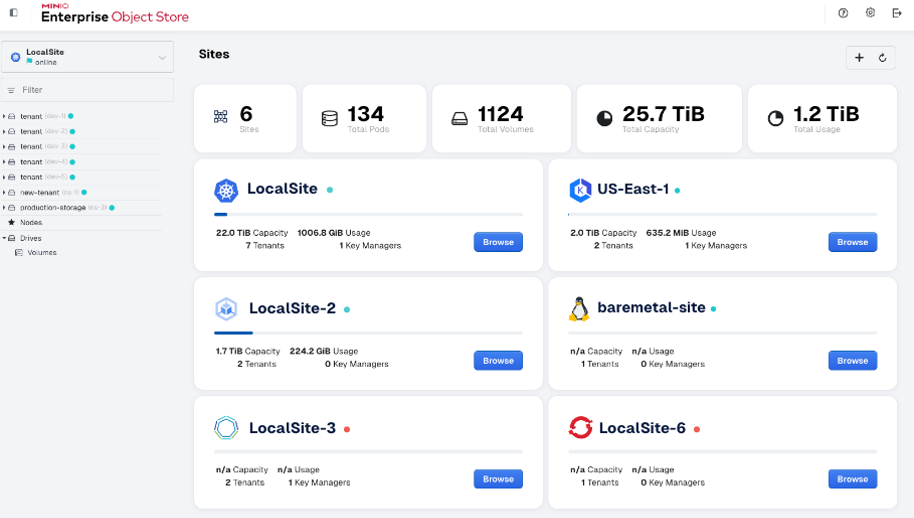The image size is (914, 518).
Task: Select new-tenant in the sidebar tree
Action: 39,192
